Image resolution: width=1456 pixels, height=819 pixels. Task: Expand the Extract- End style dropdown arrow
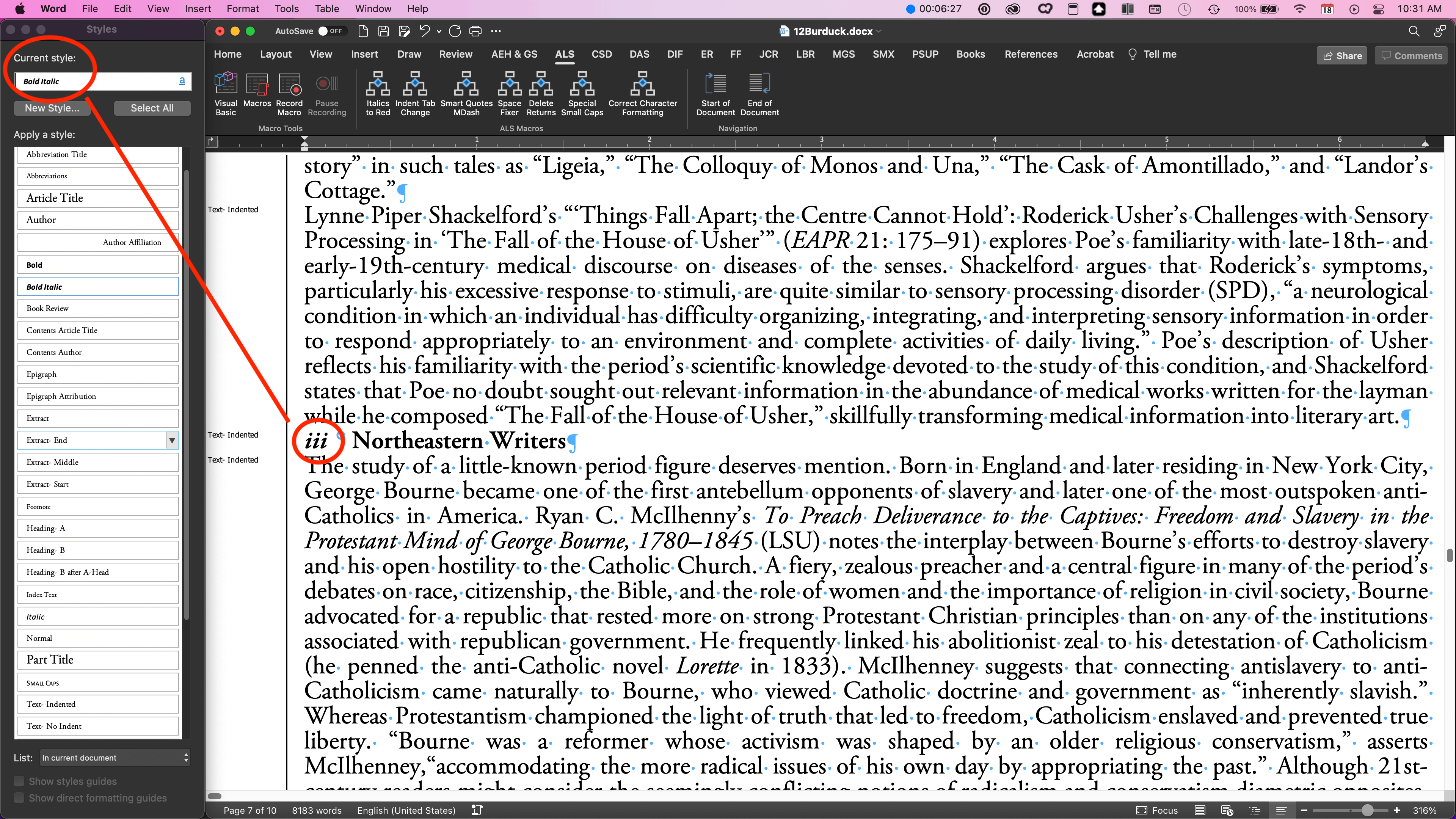(172, 440)
